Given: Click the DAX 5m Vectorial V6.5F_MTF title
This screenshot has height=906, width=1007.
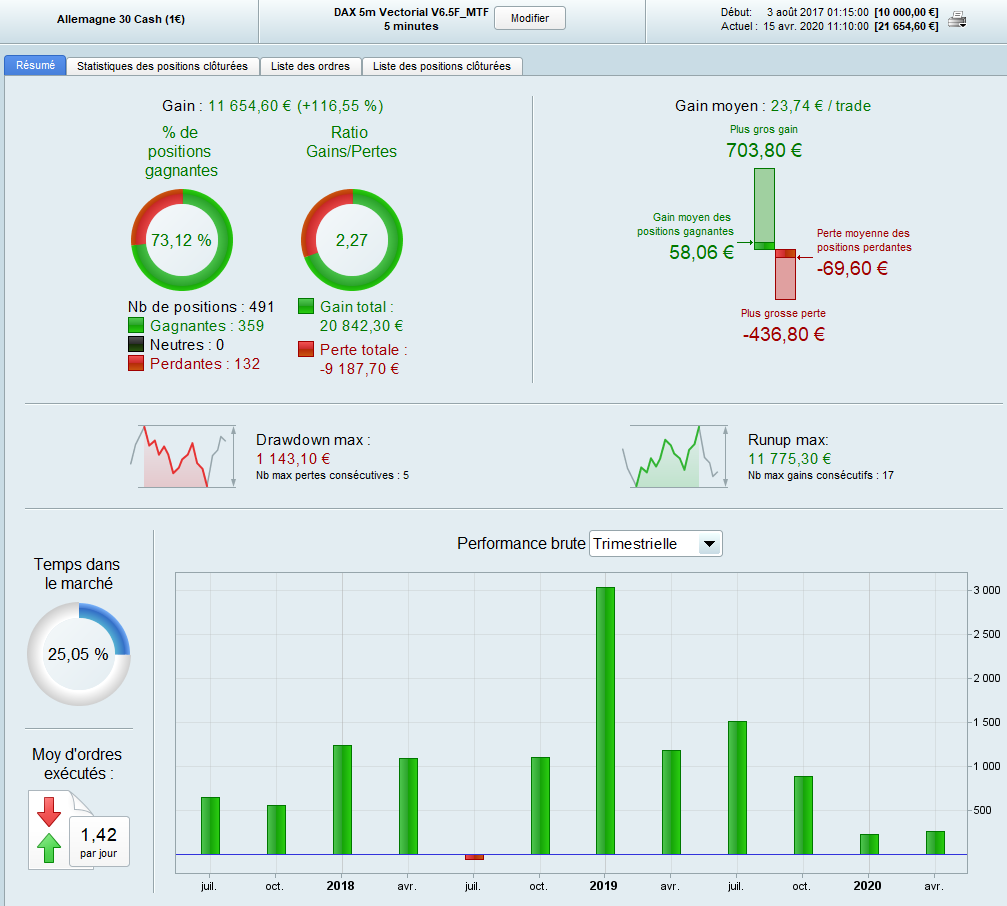Looking at the screenshot, I should click(x=411, y=12).
